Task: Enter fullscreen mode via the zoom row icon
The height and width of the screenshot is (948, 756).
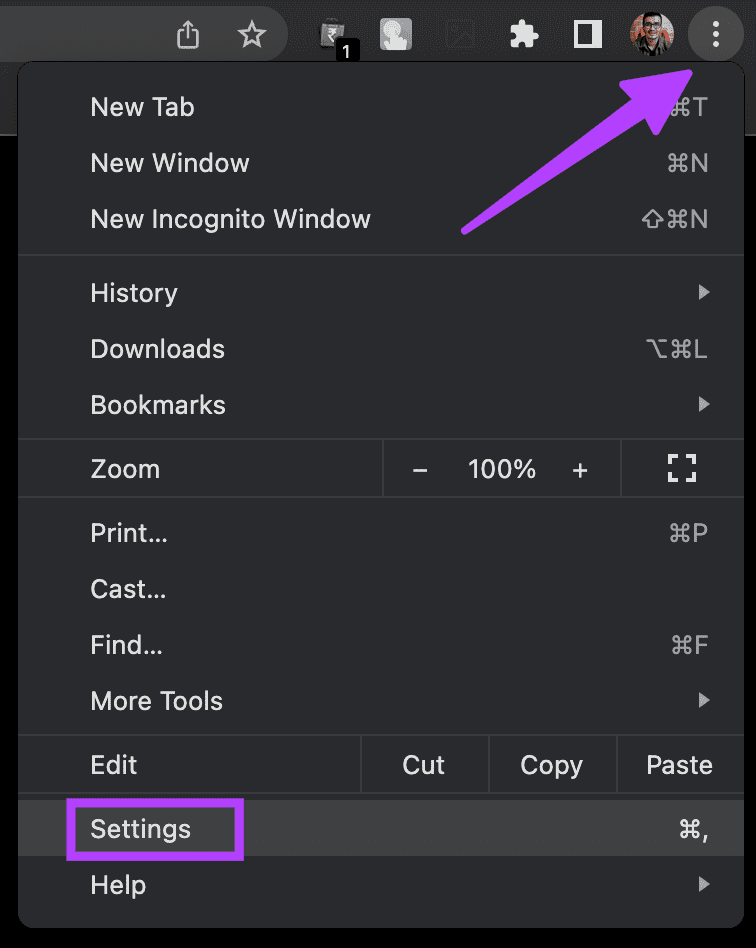Action: click(682, 469)
